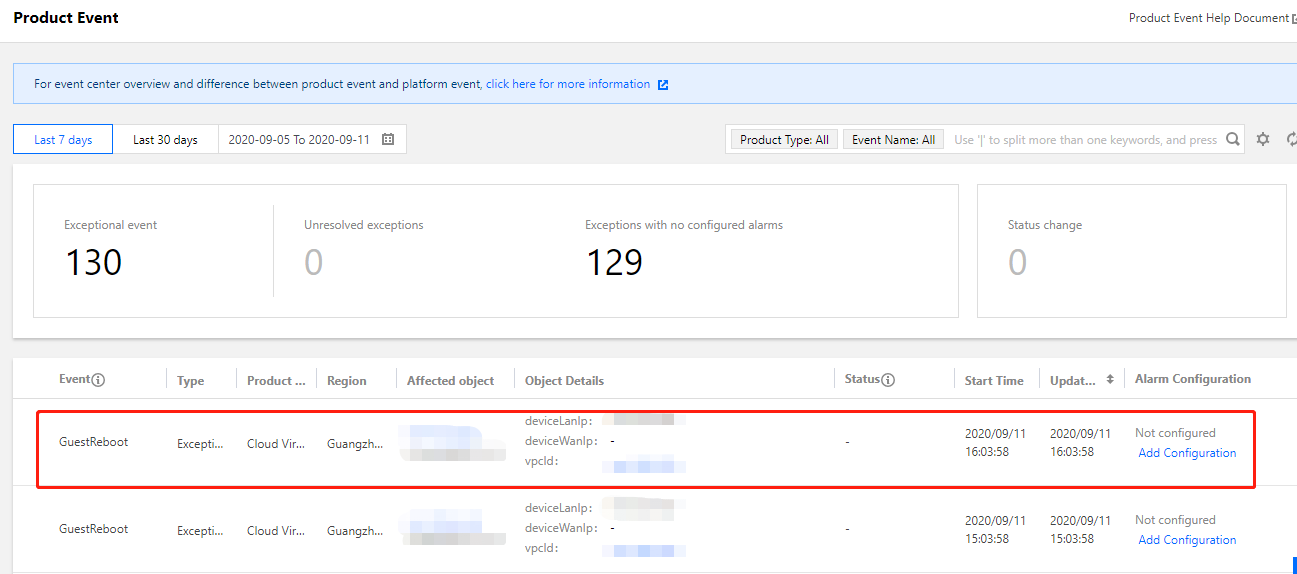Viewport: 1297px width, 574px height.
Task: Click info icon next to Status header
Action: pos(888,380)
